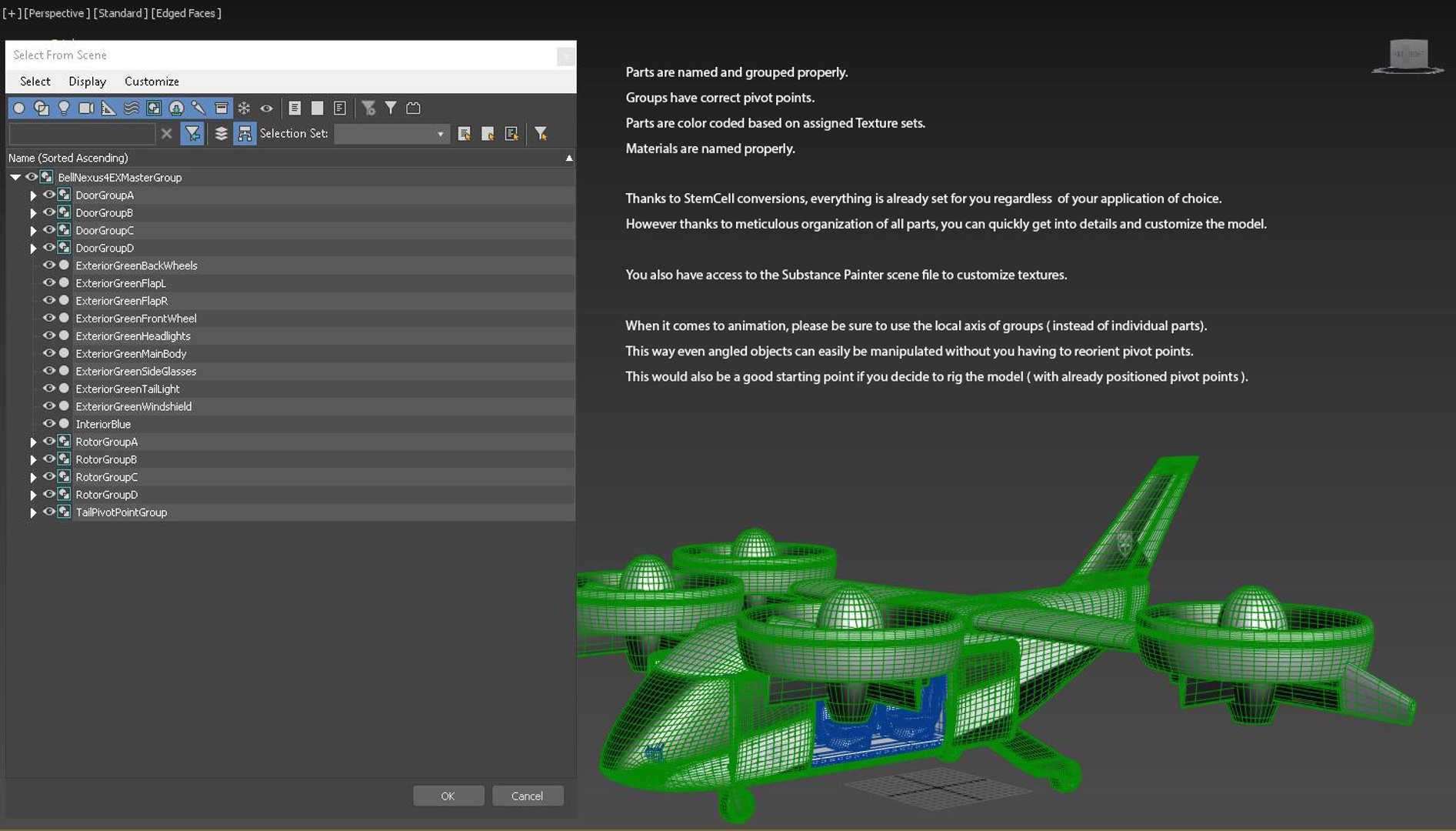This screenshot has width=1456, height=831.
Task: Toggle Display Space Warps wavy icon
Action: coord(132,108)
